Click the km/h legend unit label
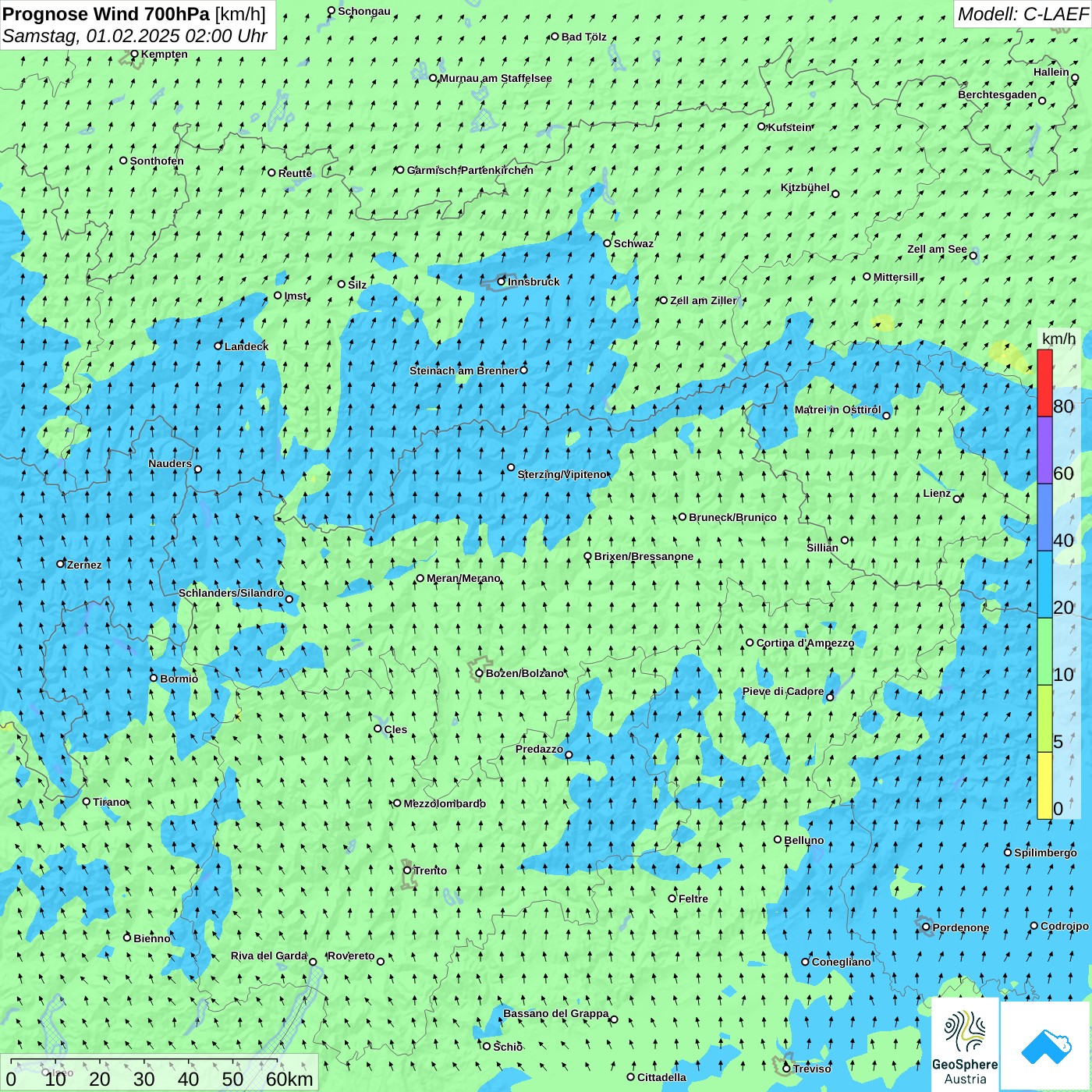 tap(1058, 339)
